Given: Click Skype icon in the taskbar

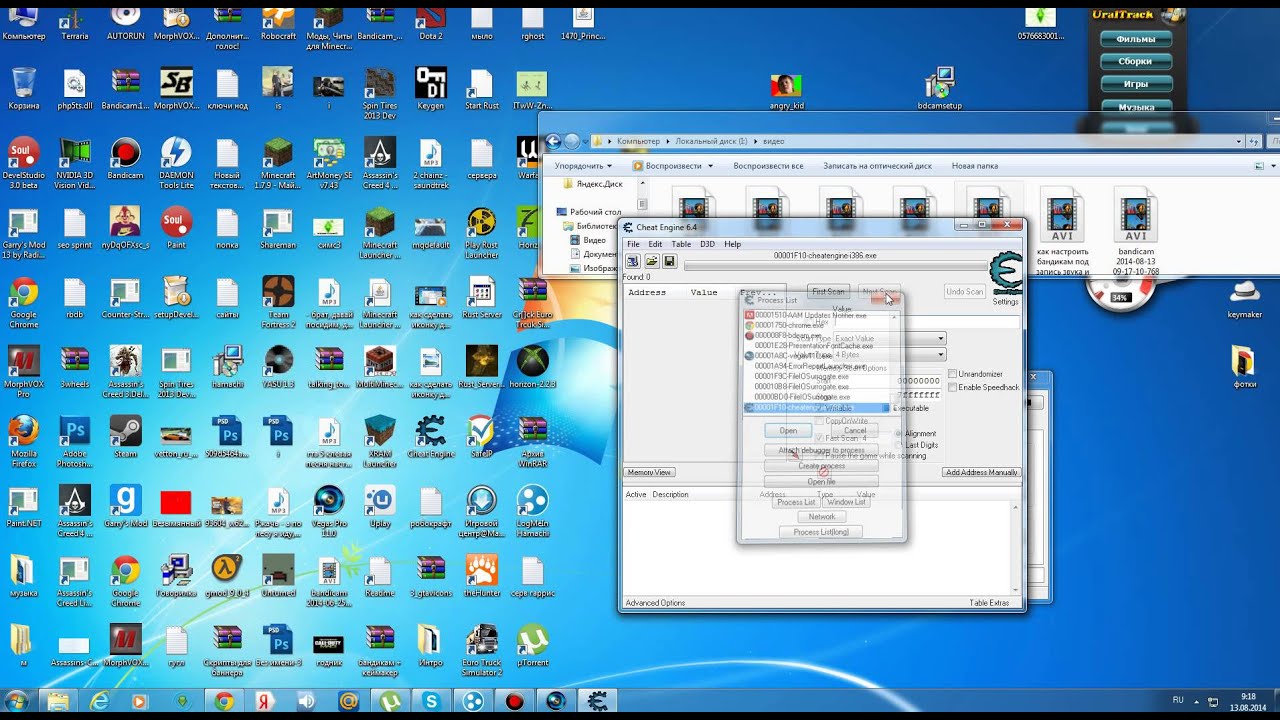Looking at the screenshot, I should coord(432,701).
